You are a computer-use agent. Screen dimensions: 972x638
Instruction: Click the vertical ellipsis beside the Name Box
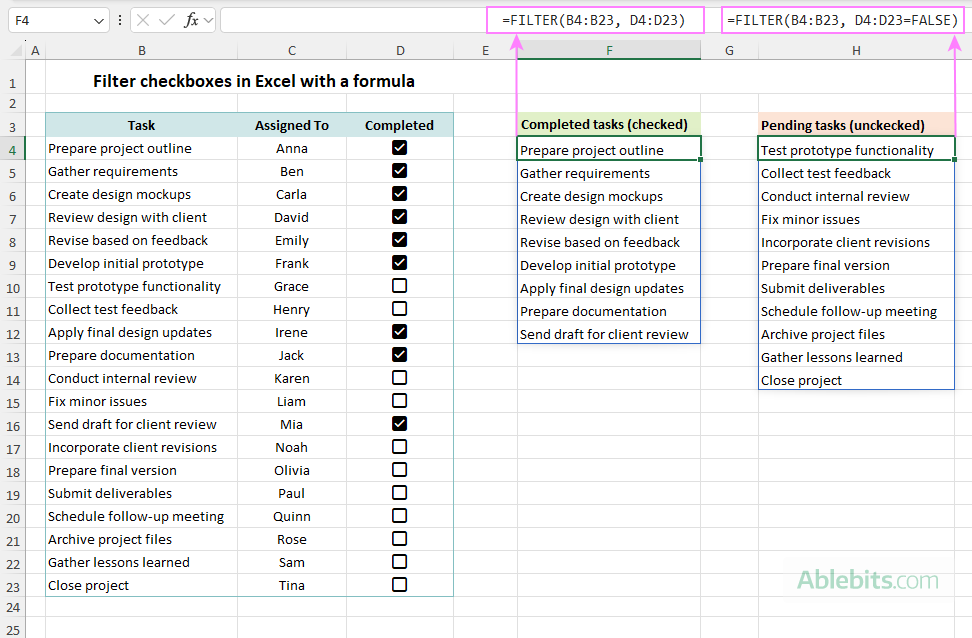click(119, 19)
